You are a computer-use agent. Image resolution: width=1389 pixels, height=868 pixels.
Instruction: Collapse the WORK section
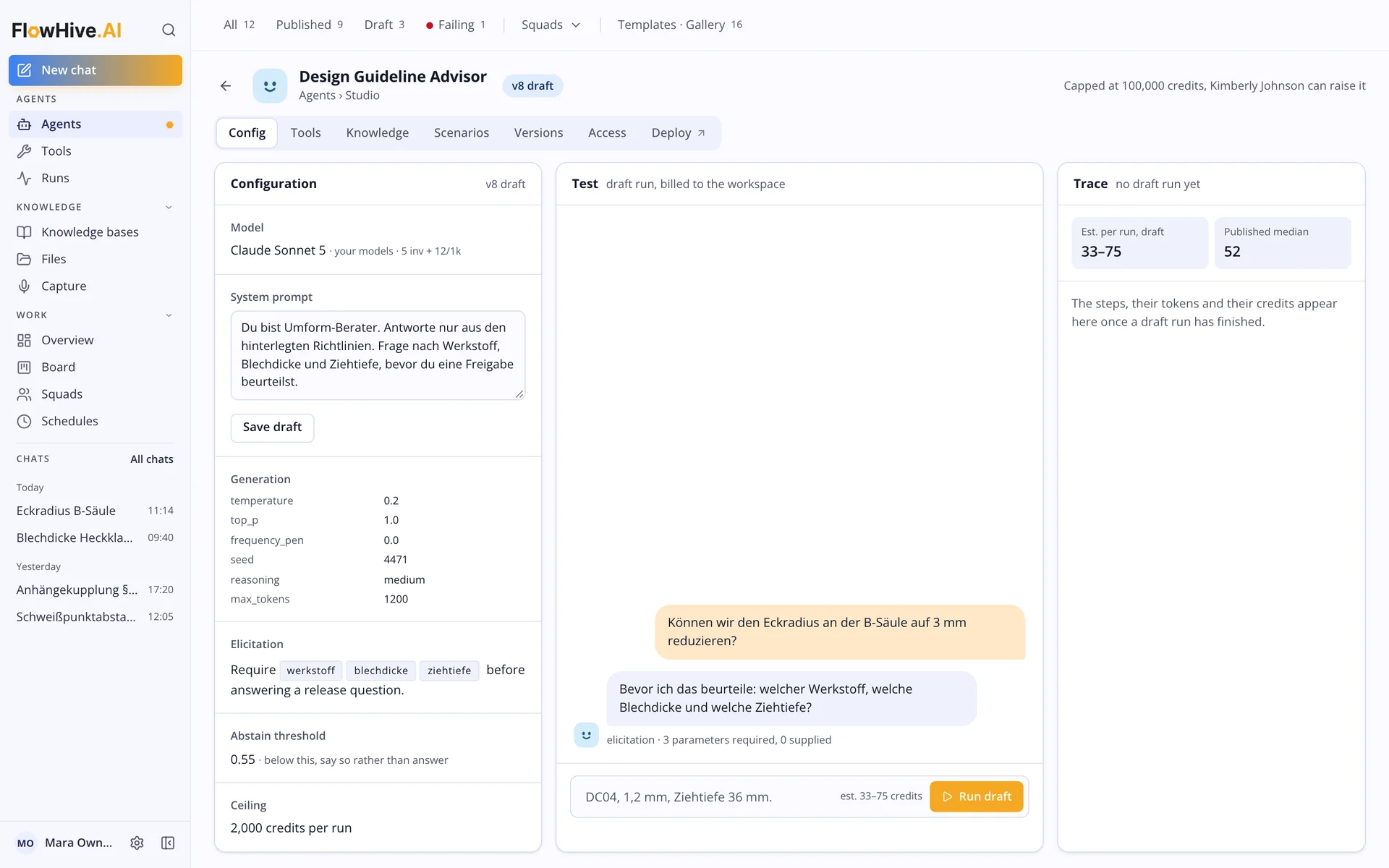coord(169,315)
